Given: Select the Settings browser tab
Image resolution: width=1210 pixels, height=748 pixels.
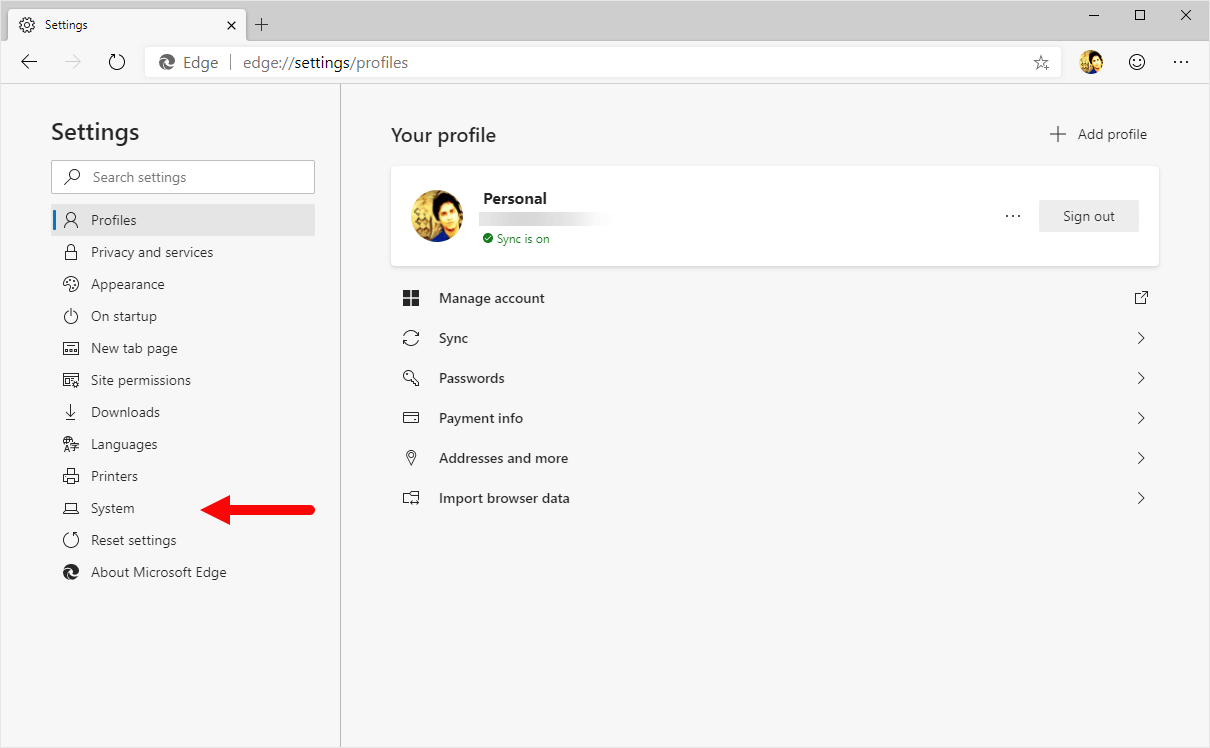Looking at the screenshot, I should [128, 24].
